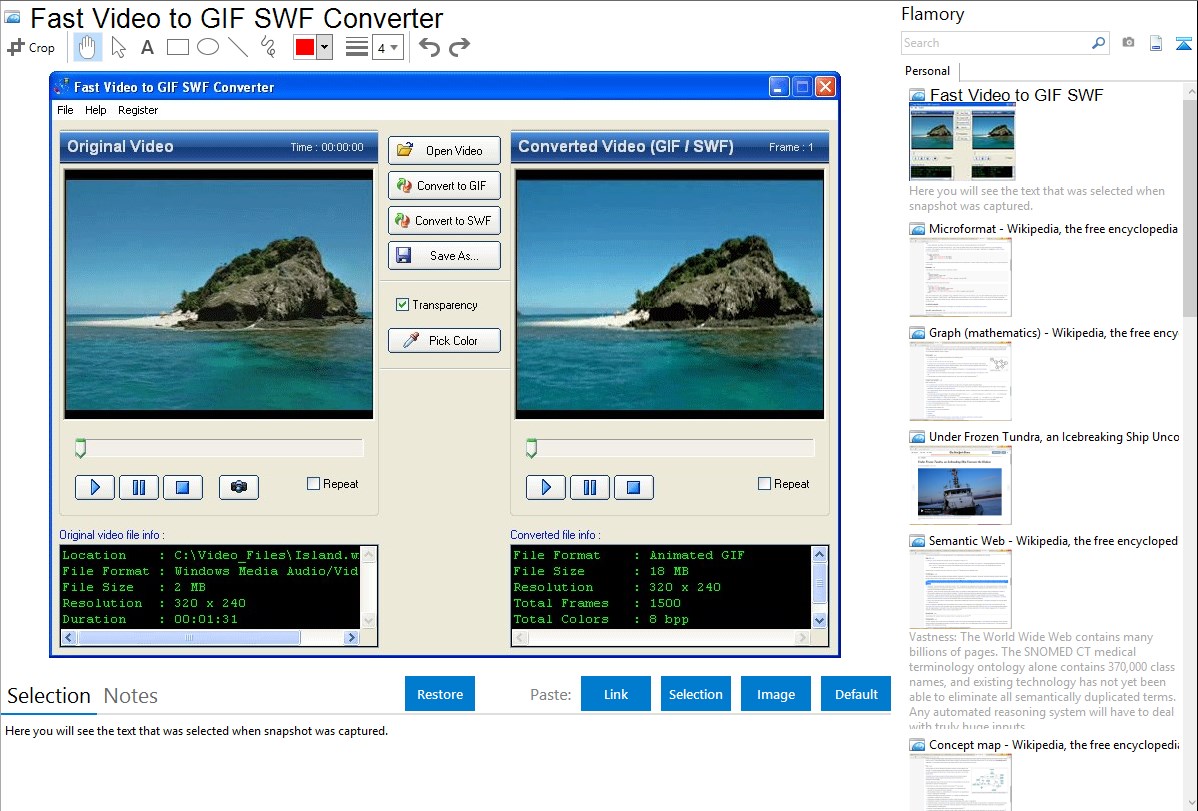This screenshot has width=1198, height=811.
Task: Activate the hand pan tool
Action: (87, 47)
